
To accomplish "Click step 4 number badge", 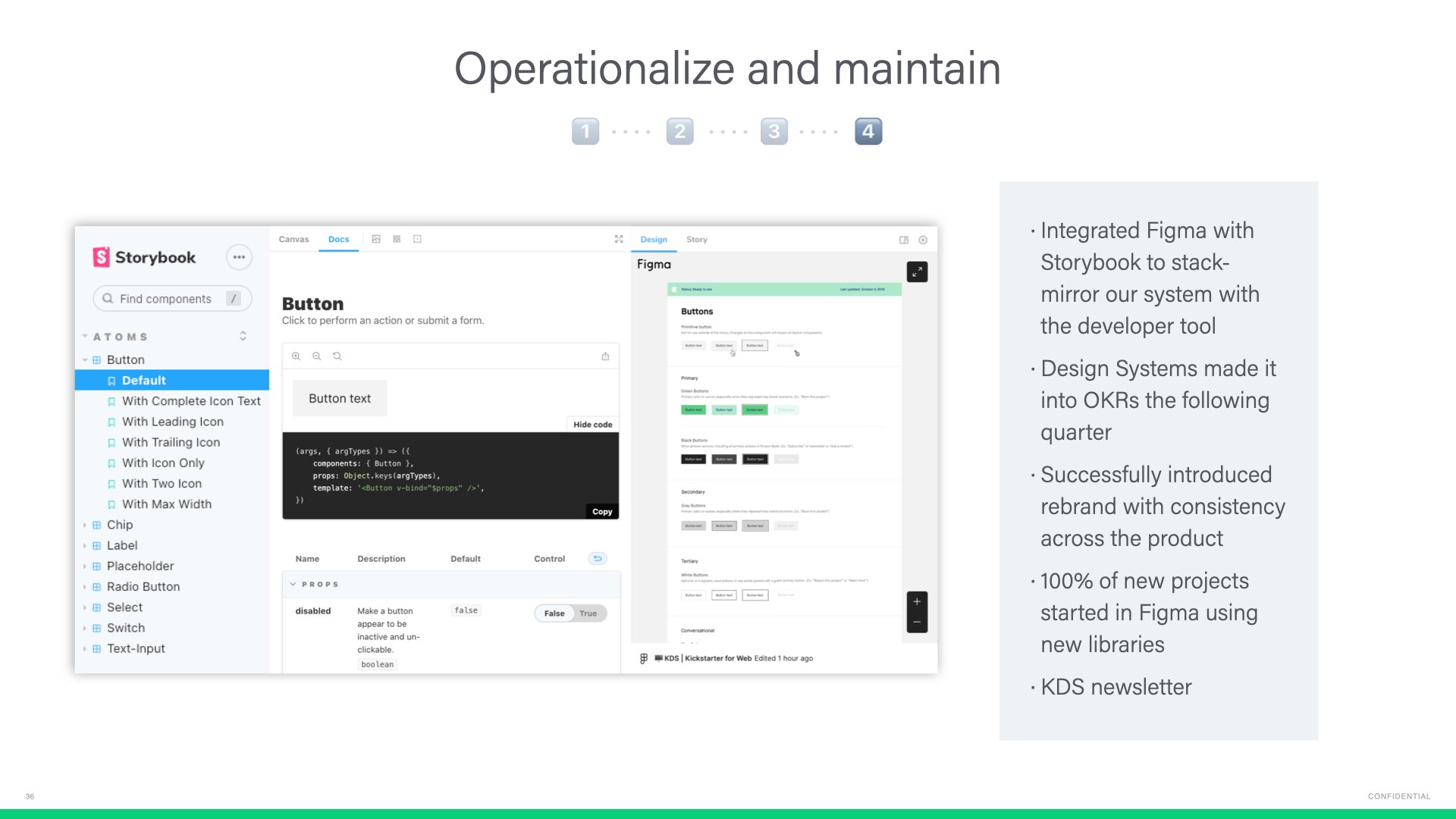I will (x=868, y=131).
